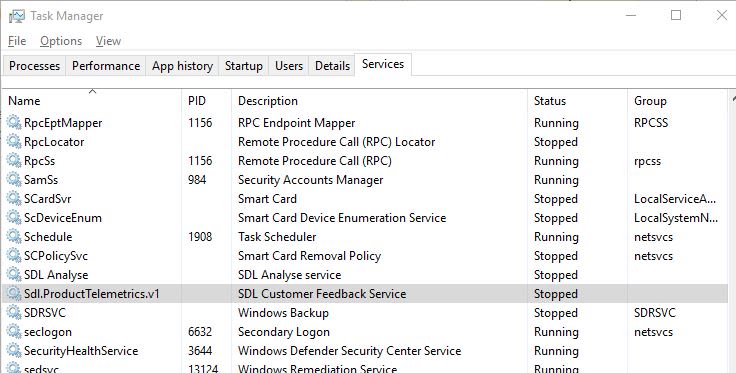Select the SDRSVC service name
The width and height of the screenshot is (736, 373).
(x=45, y=312)
